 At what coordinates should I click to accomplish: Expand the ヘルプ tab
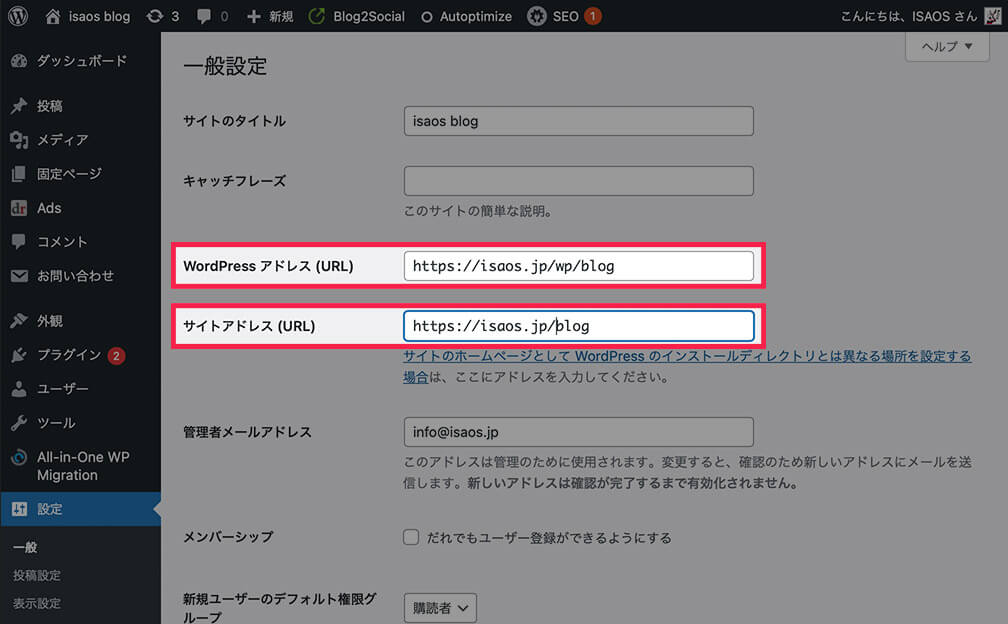click(x=947, y=46)
